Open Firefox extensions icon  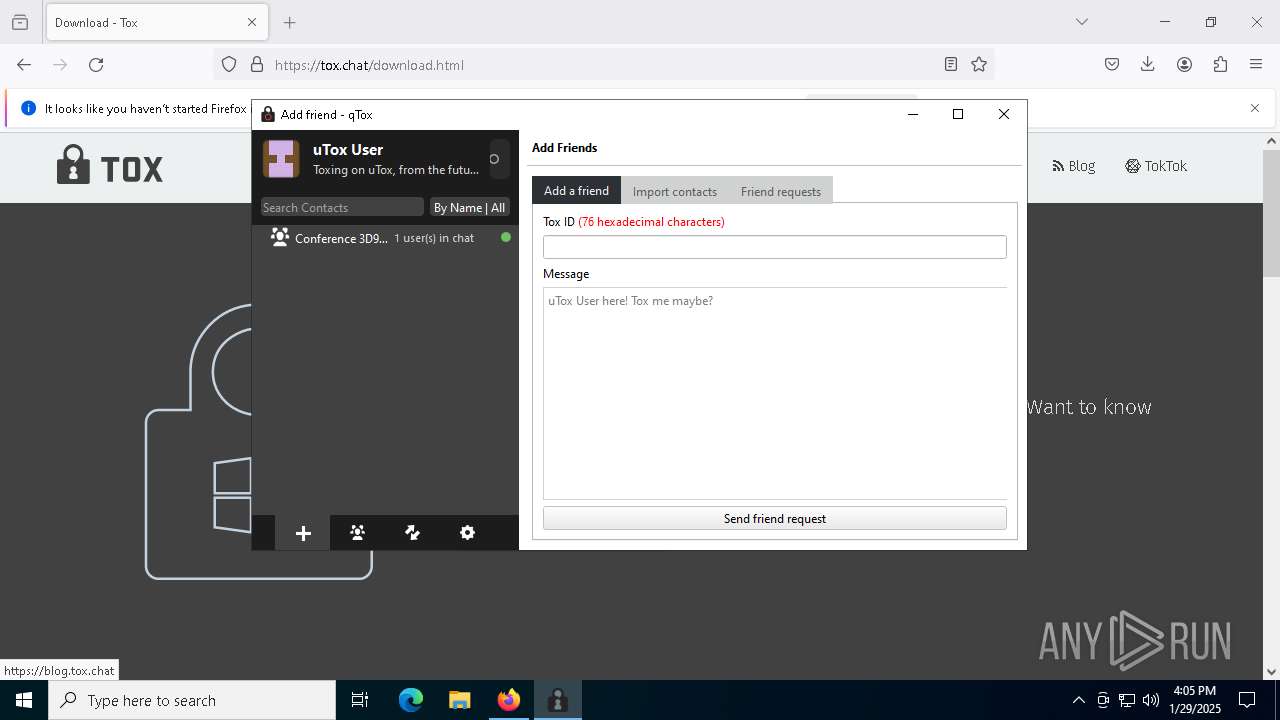(1220, 64)
